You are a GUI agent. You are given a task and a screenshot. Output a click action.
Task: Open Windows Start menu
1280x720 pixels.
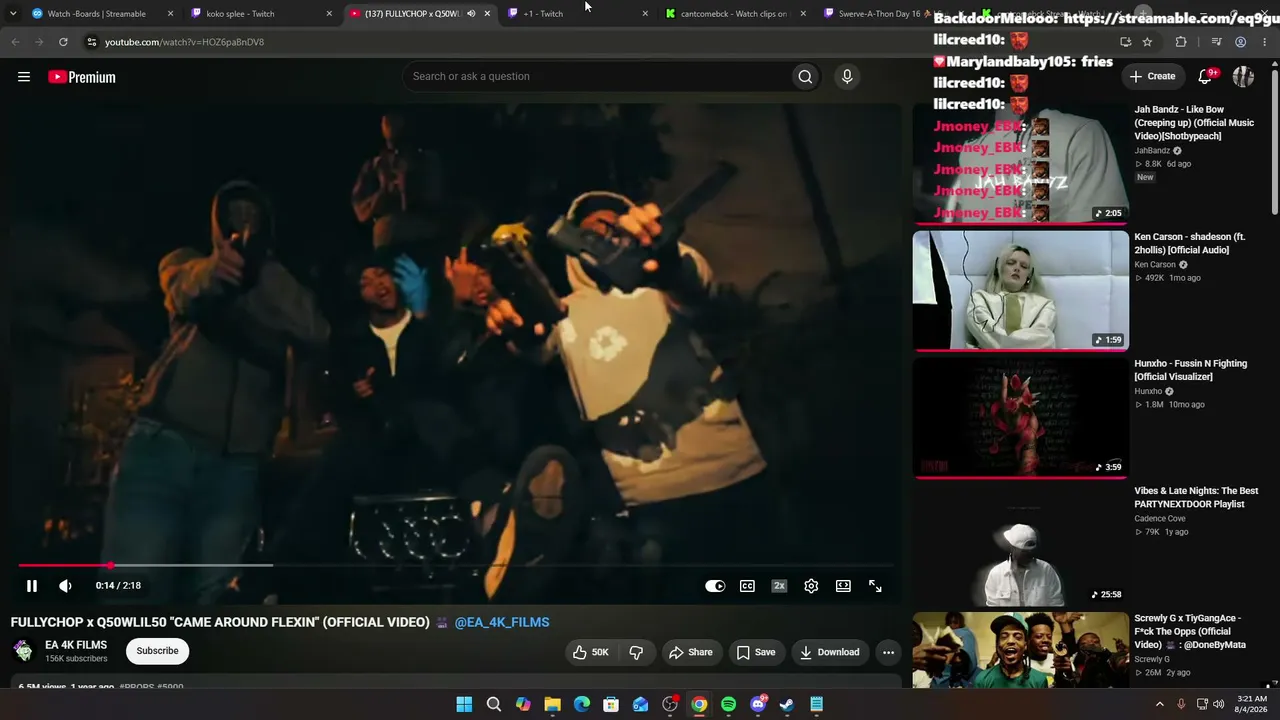(464, 704)
